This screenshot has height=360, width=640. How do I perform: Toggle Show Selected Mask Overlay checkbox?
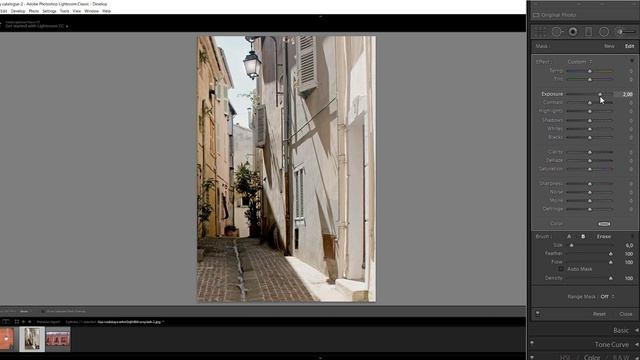43,311
